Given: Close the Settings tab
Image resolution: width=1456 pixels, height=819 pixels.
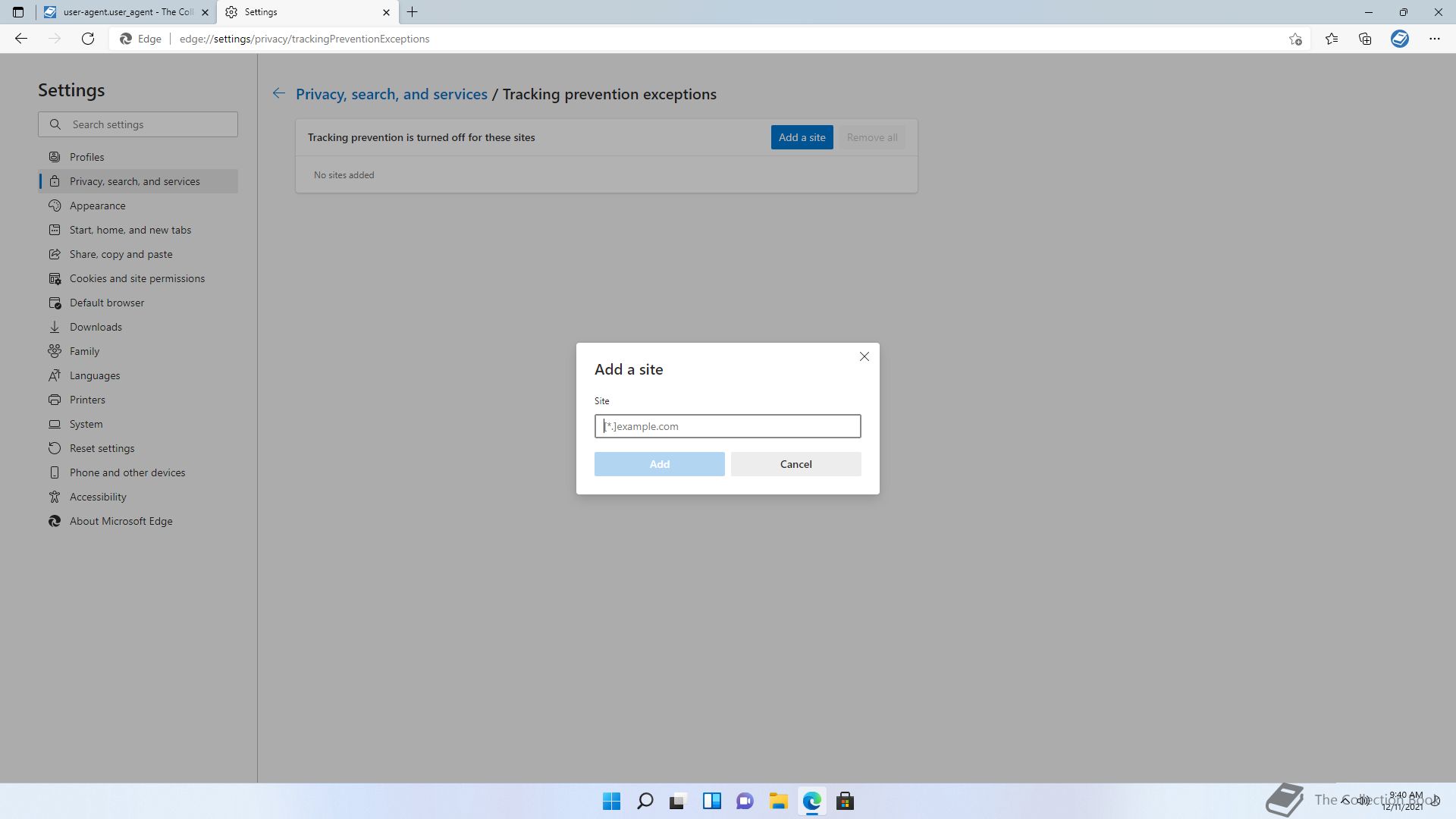Looking at the screenshot, I should click(x=386, y=12).
